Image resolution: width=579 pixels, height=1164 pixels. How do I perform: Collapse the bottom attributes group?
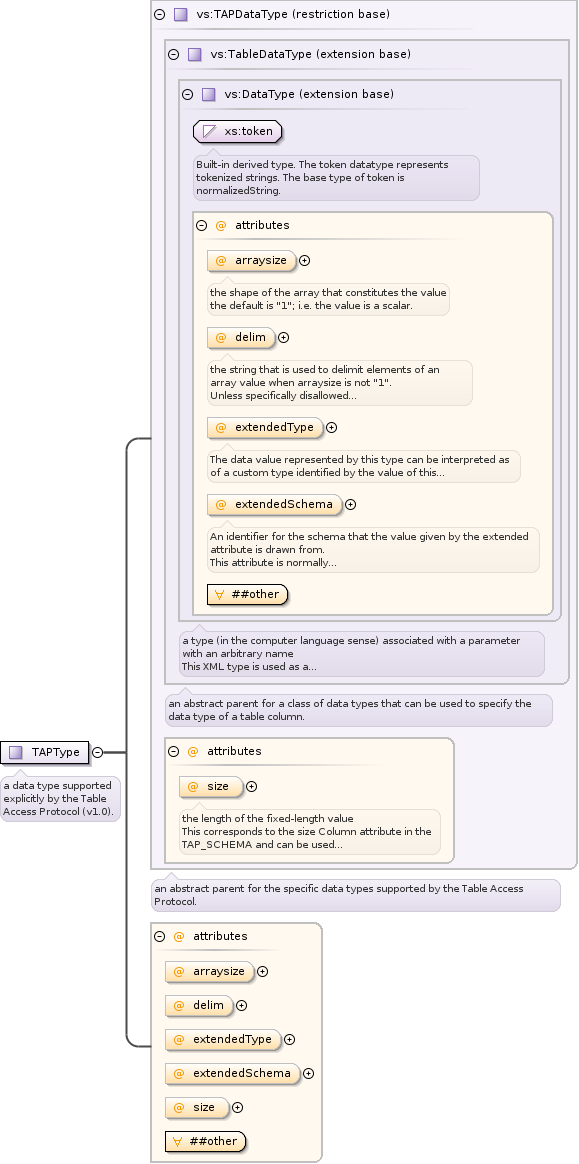[x=160, y=936]
